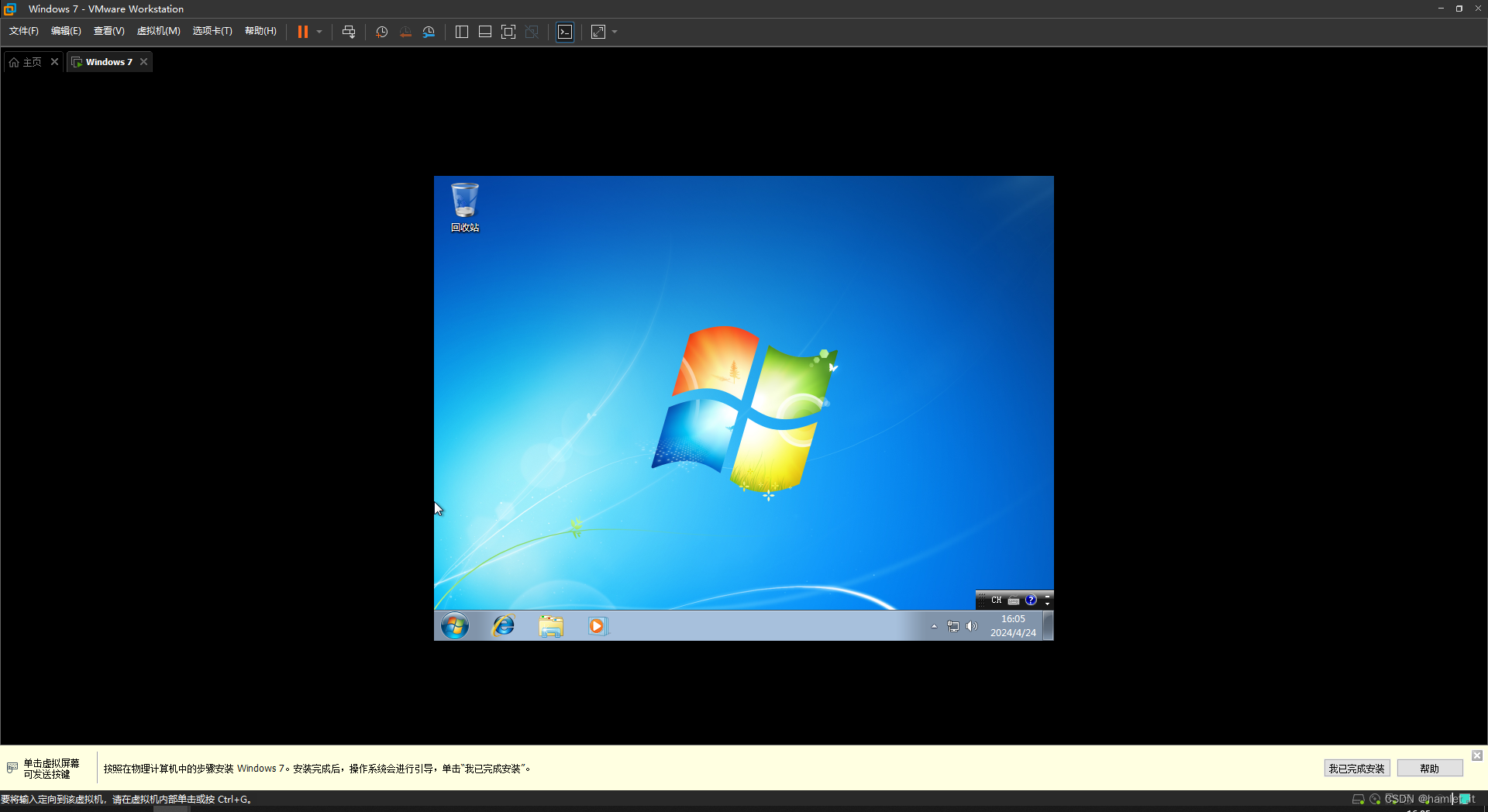
Task: Open the 查看(V) menu
Action: coord(109,31)
